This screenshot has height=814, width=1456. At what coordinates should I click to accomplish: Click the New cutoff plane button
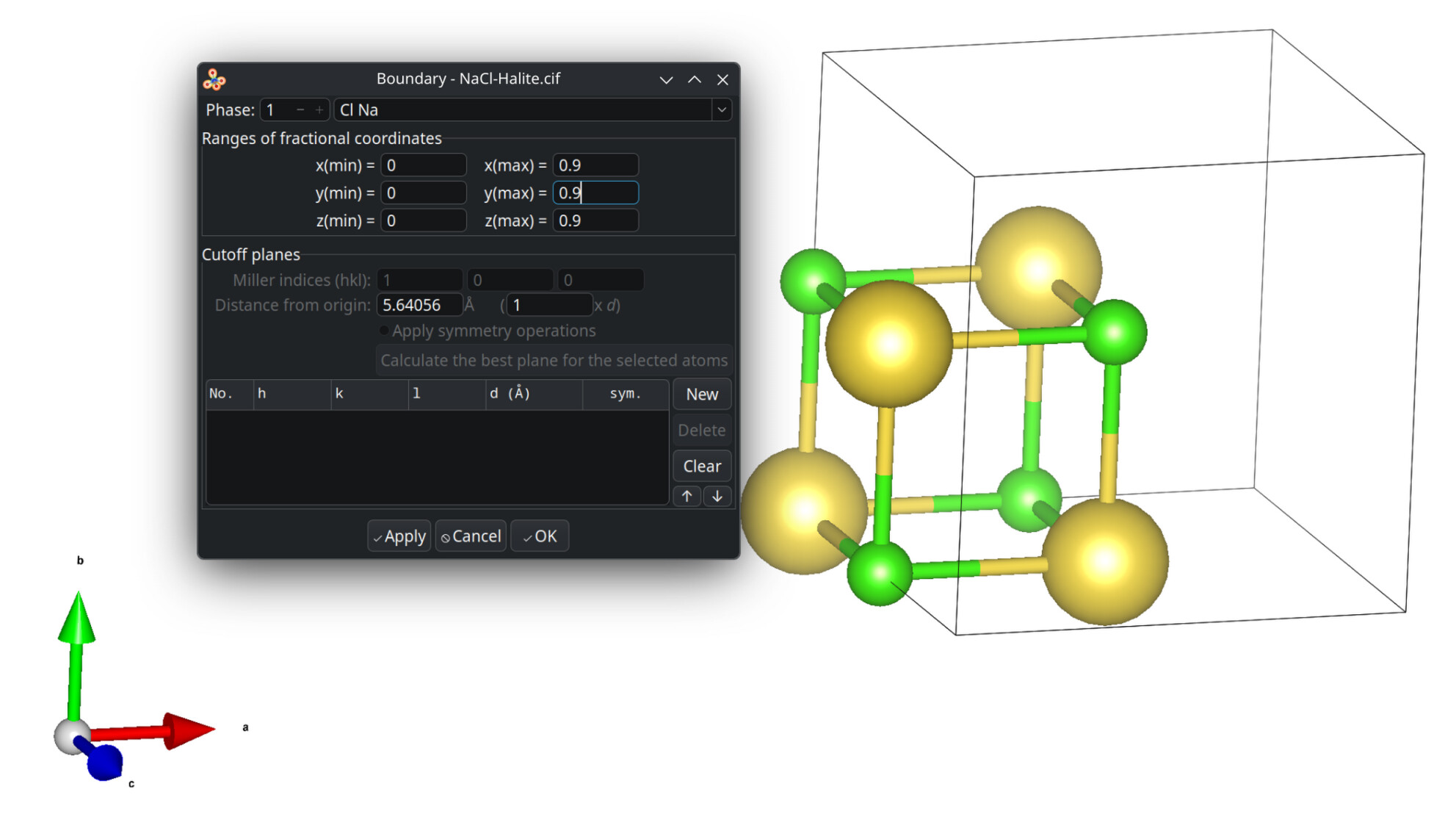(x=701, y=395)
